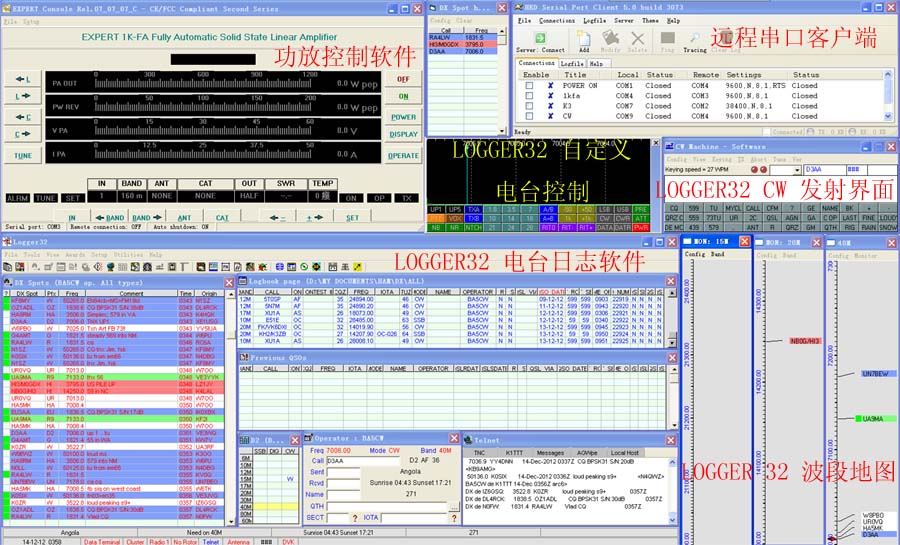Open the Connections menu in Serial Port Client

click(x=556, y=21)
